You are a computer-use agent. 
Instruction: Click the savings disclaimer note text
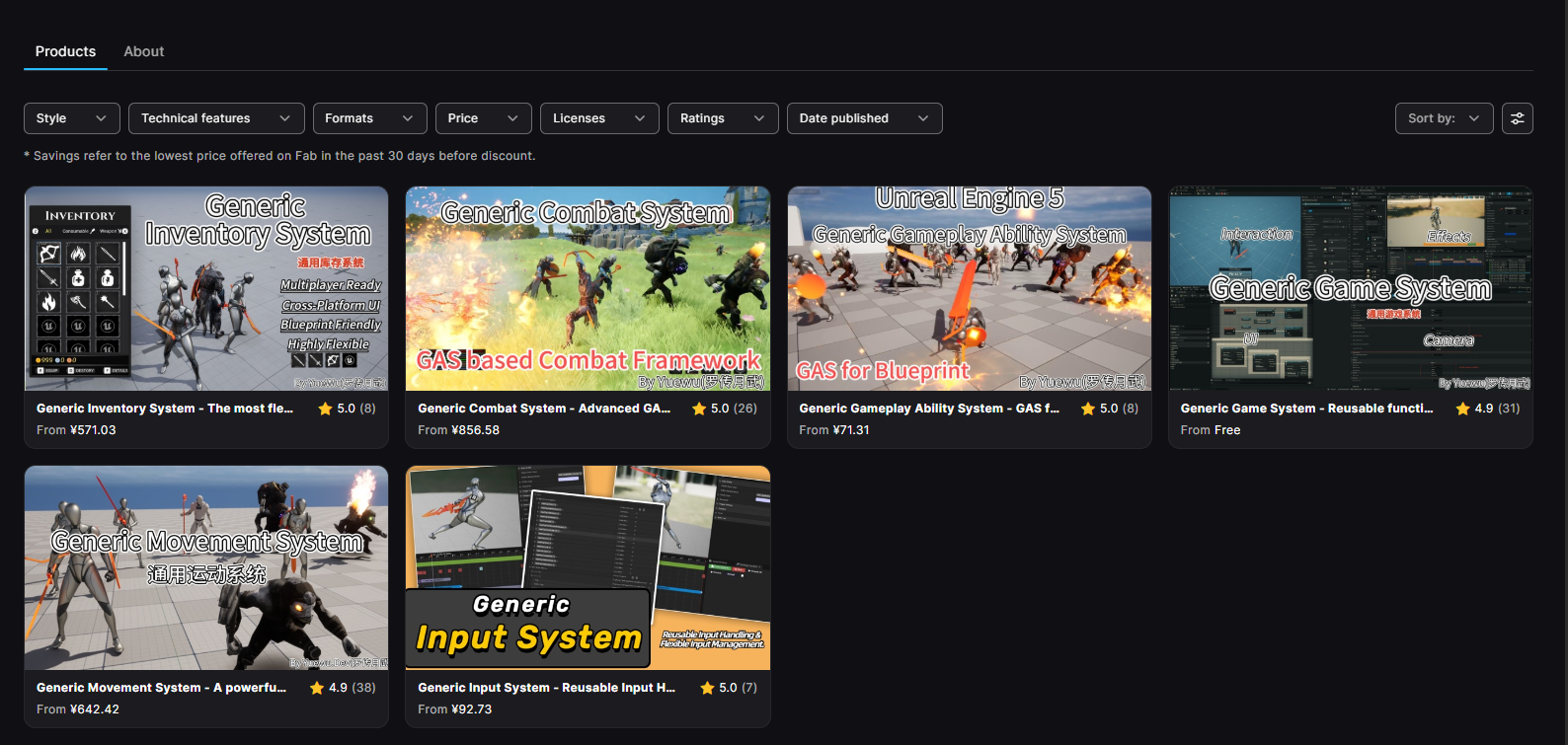(x=279, y=156)
